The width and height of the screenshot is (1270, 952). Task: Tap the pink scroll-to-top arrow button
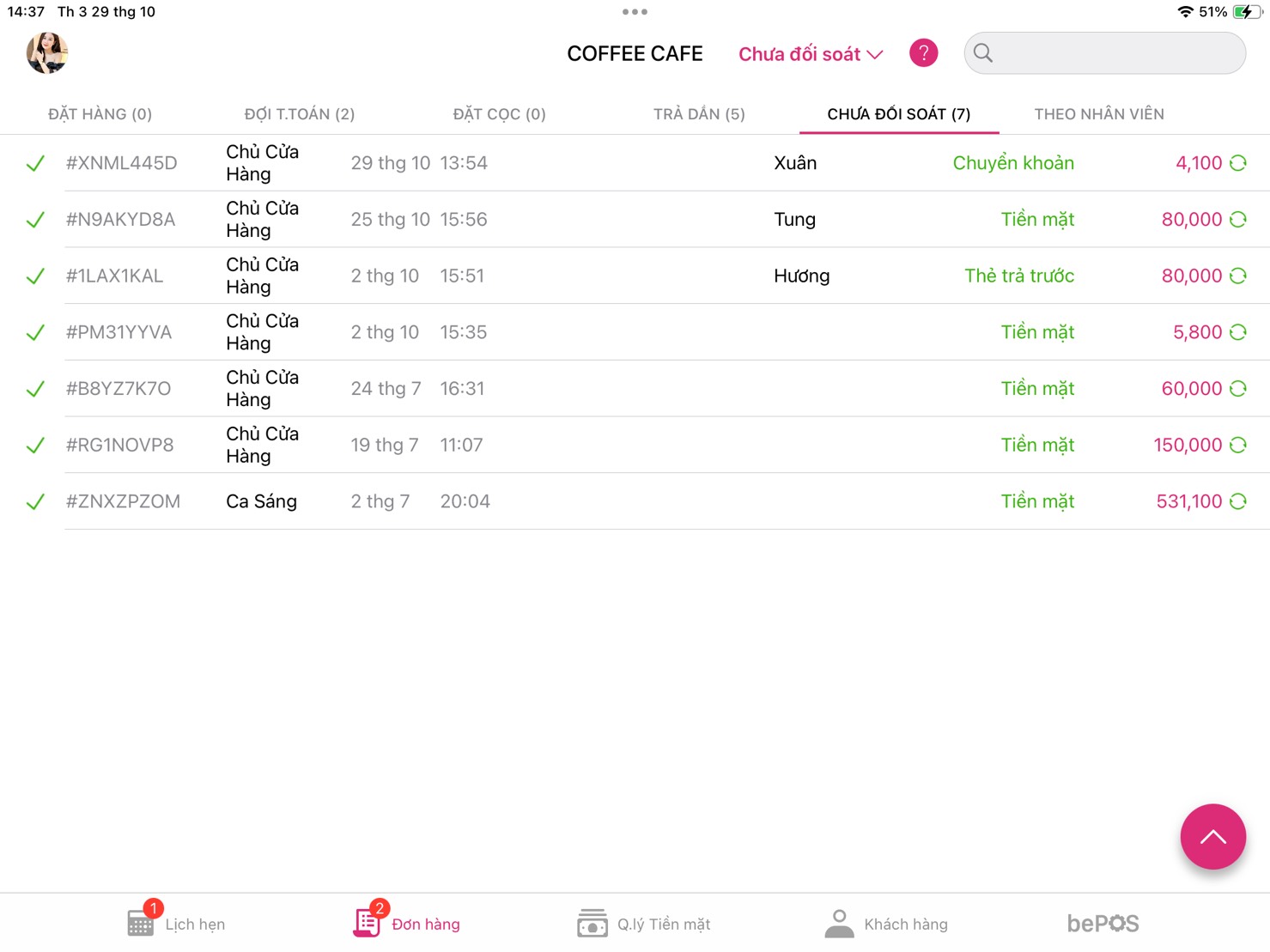[1212, 836]
